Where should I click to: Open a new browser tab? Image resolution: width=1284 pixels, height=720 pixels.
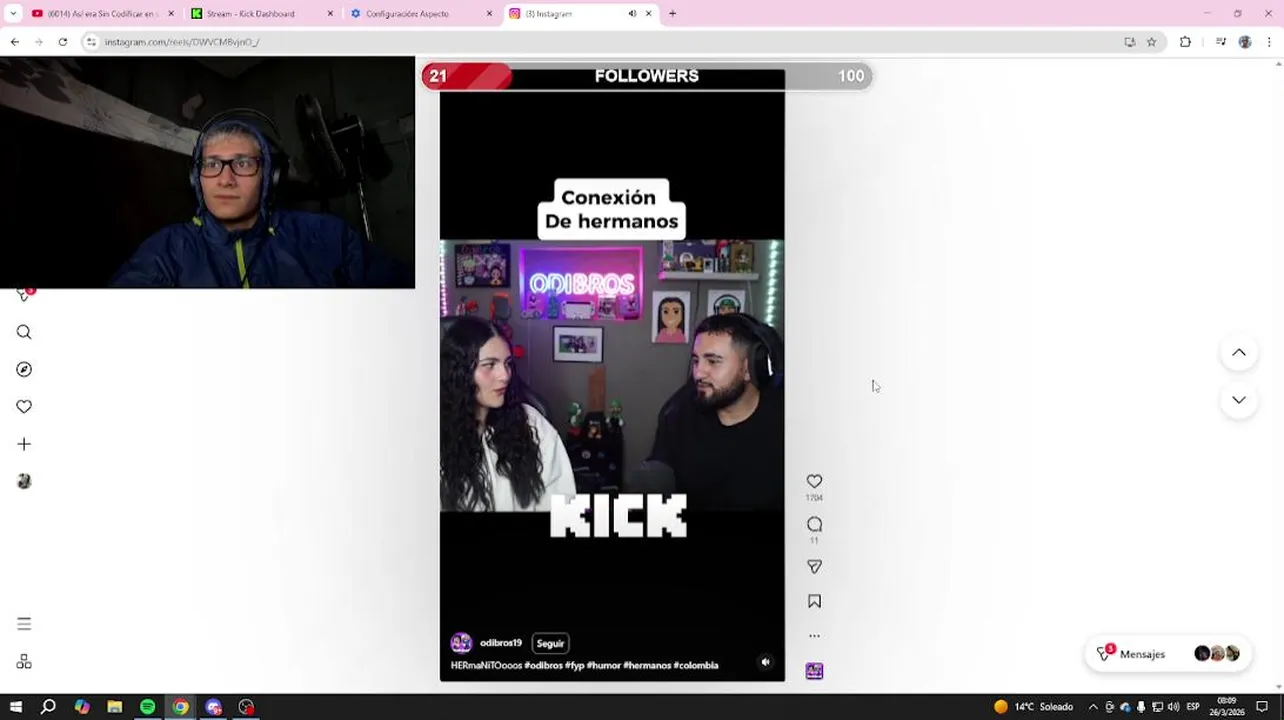pyautogui.click(x=672, y=14)
